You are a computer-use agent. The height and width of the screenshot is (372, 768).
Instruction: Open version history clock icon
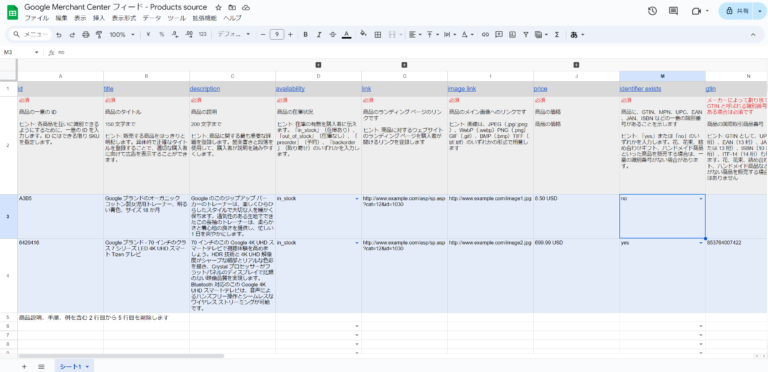click(x=652, y=11)
